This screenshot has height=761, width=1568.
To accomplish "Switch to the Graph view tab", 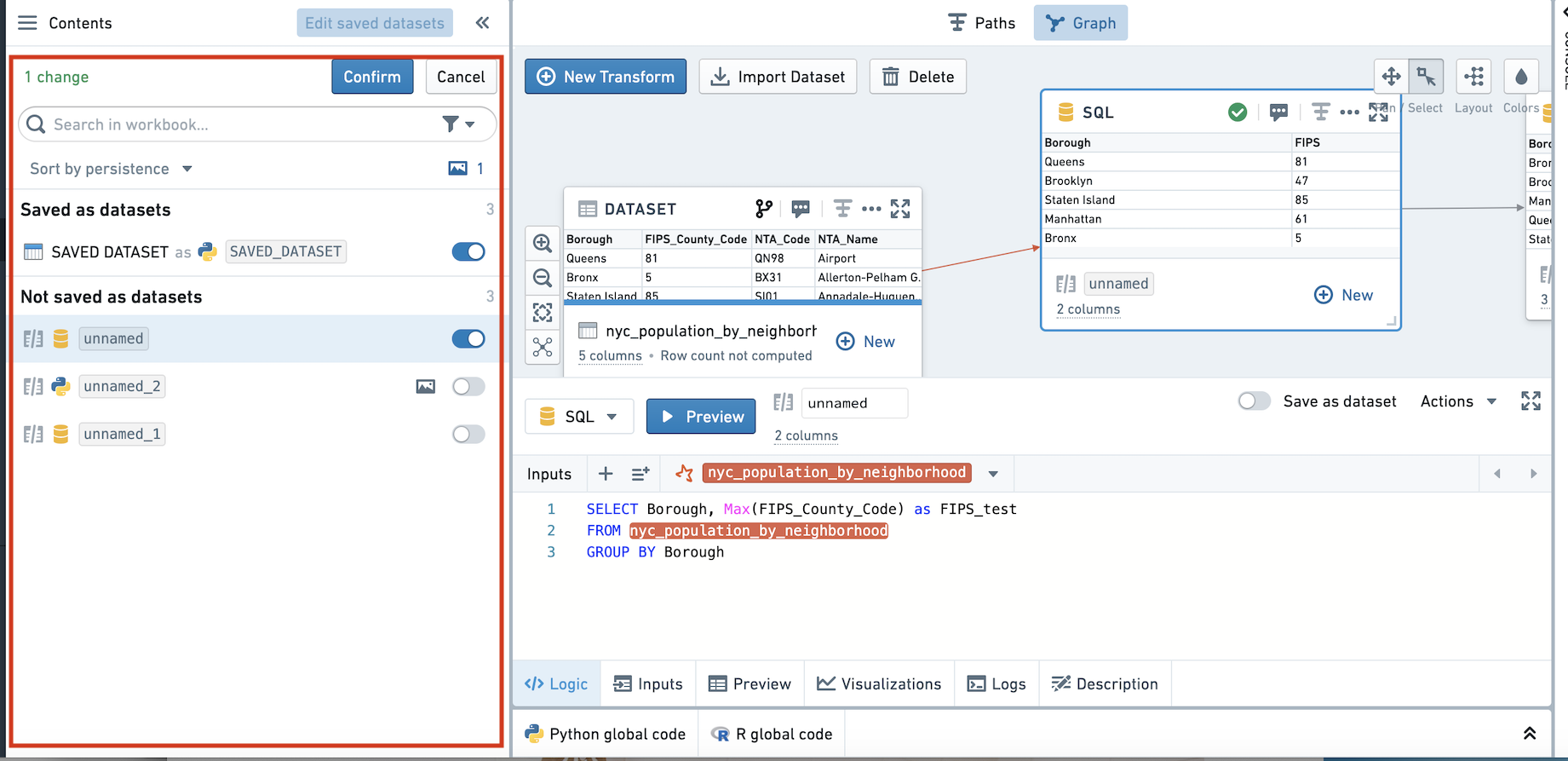I will click(1081, 23).
